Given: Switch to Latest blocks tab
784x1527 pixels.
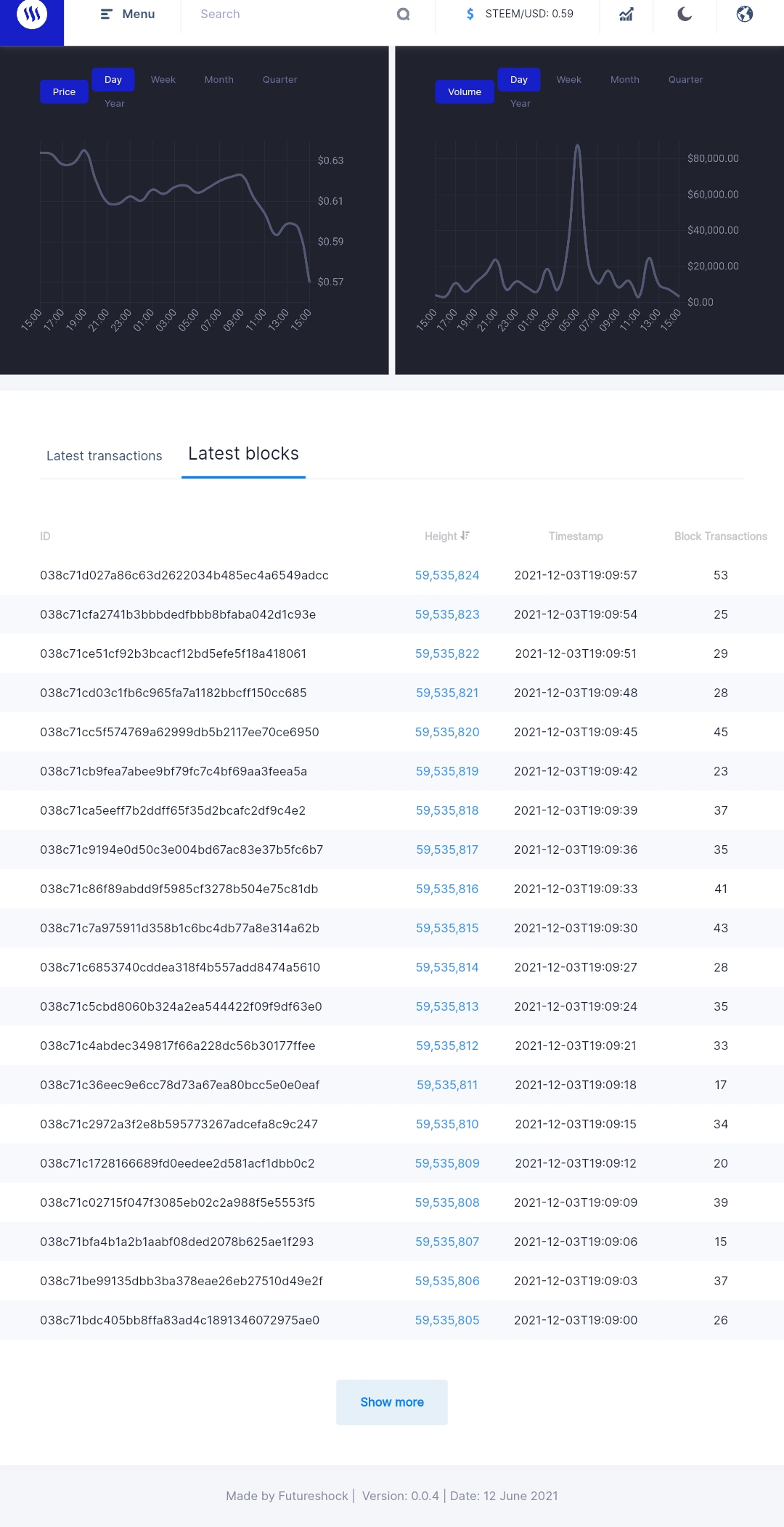Looking at the screenshot, I should point(243,454).
